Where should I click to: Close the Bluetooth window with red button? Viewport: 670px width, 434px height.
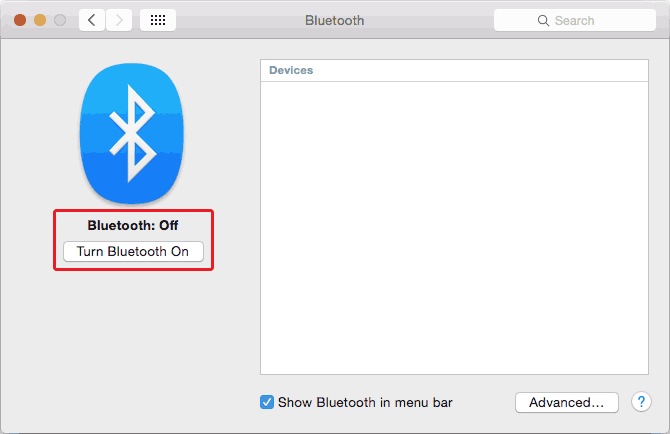tap(20, 20)
